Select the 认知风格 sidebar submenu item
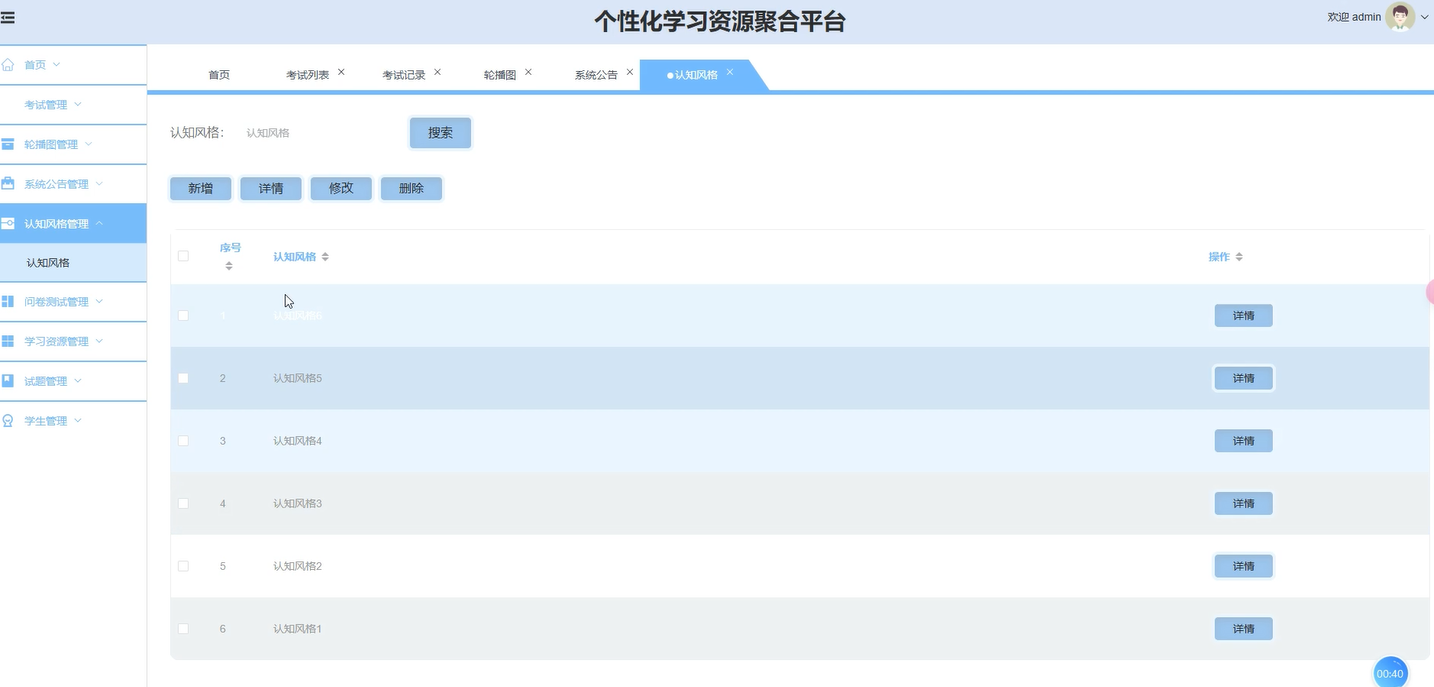The image size is (1434, 687). click(x=73, y=263)
